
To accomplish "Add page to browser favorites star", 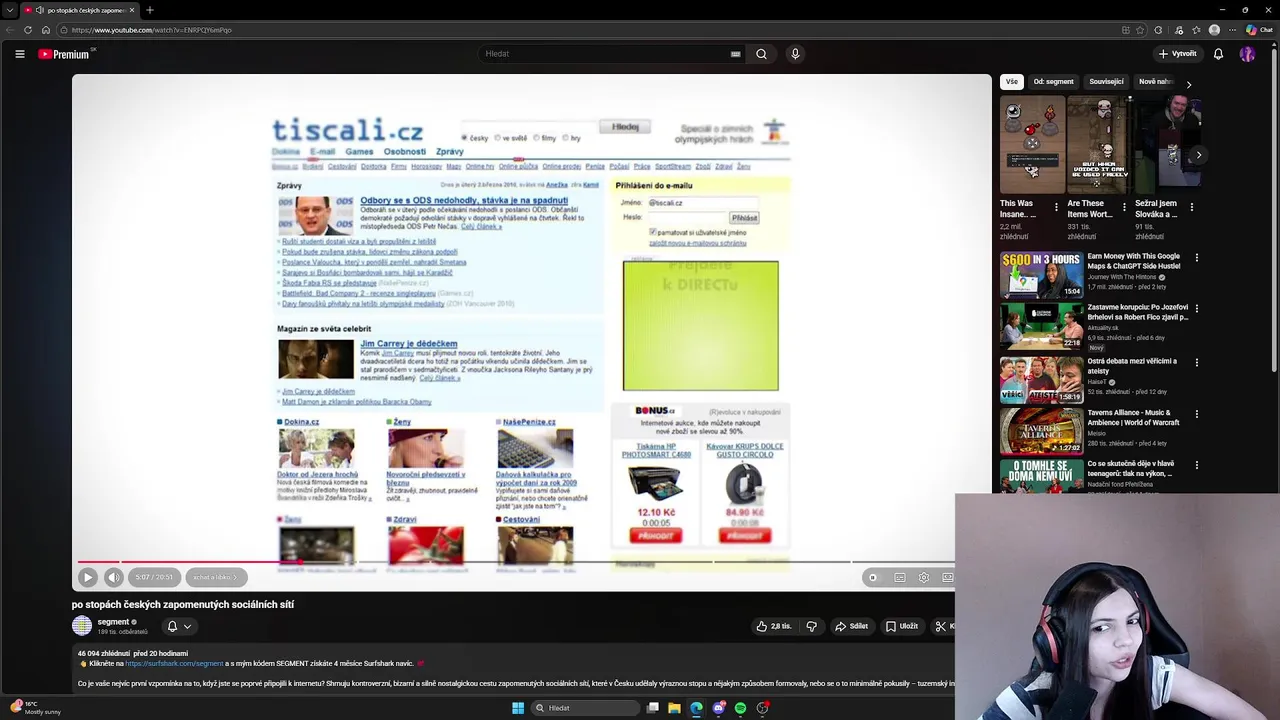I will coord(1142,30).
